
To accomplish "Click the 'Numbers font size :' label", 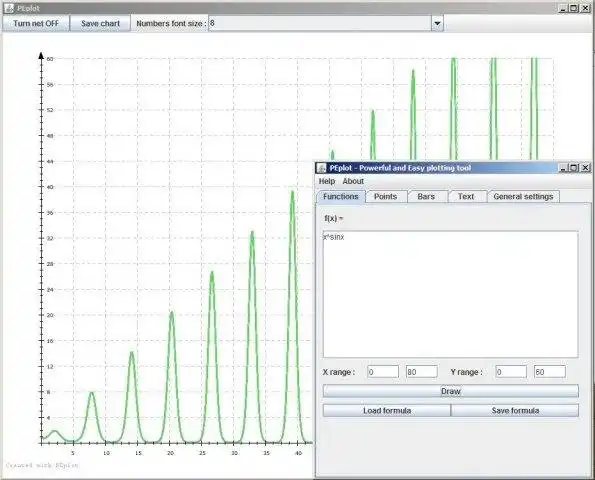I will [x=171, y=24].
